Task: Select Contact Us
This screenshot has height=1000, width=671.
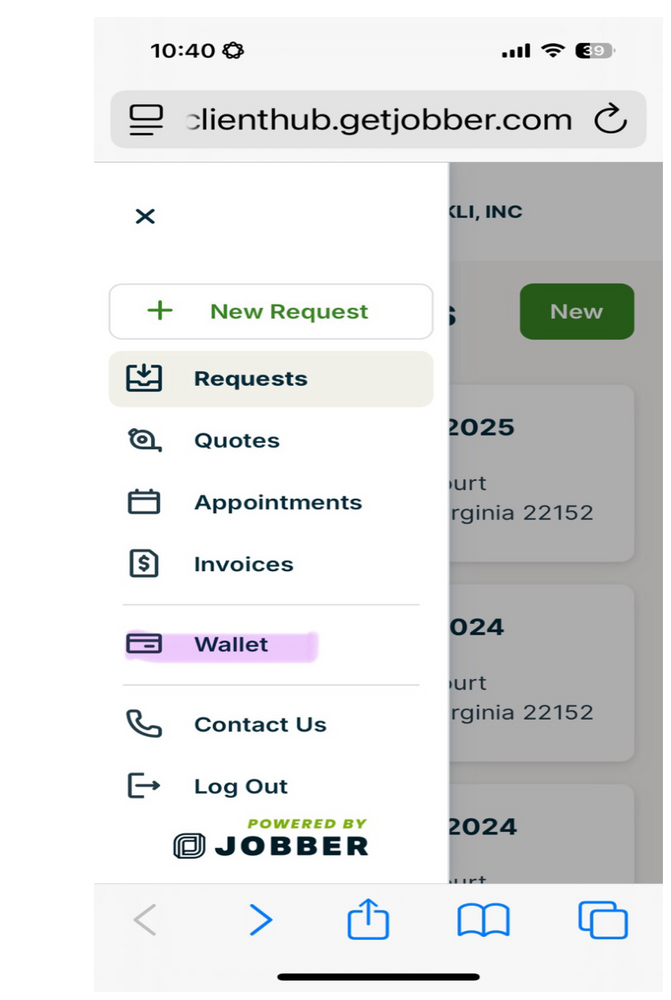Action: coord(260,725)
